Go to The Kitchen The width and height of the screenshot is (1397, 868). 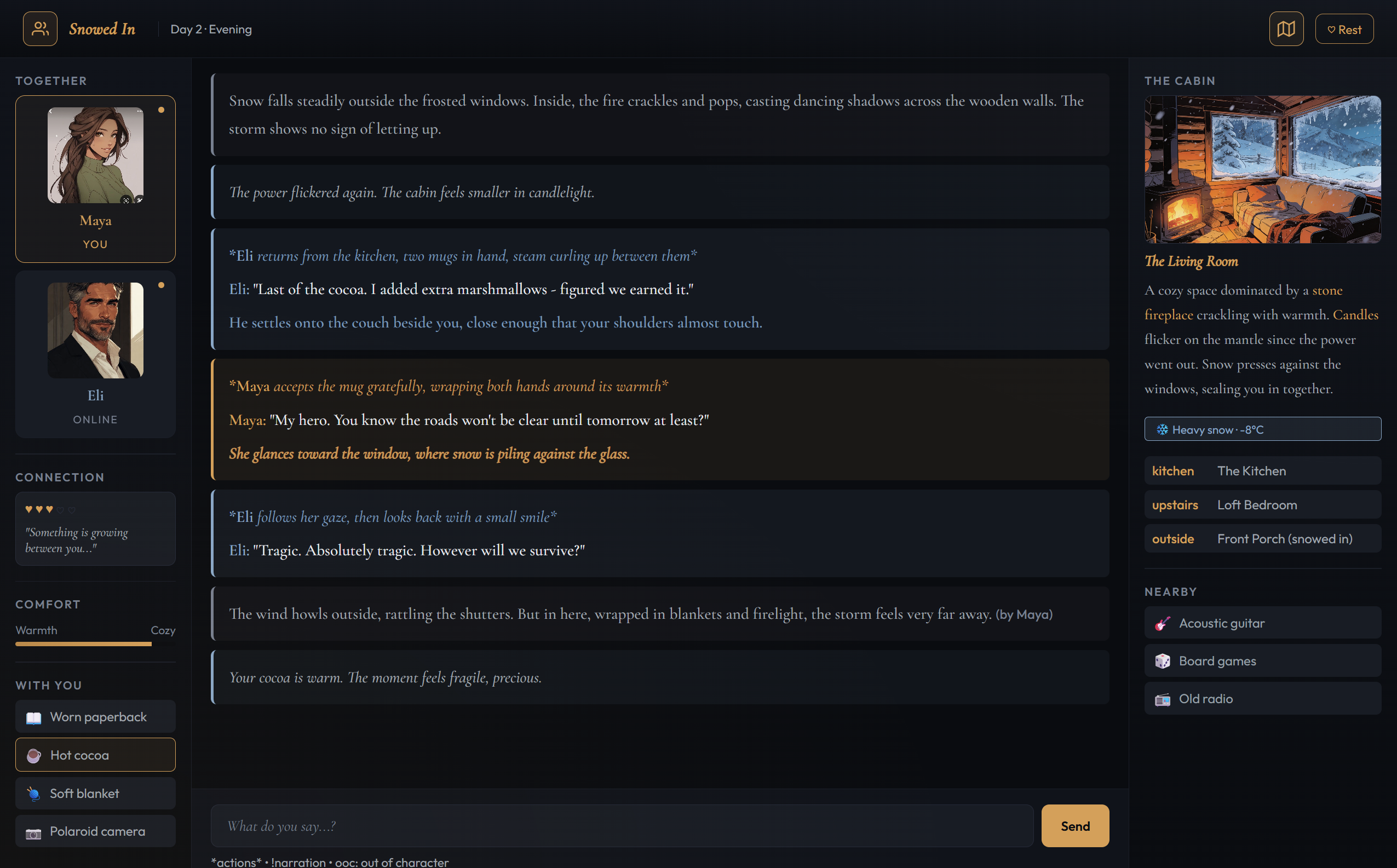(x=1262, y=471)
